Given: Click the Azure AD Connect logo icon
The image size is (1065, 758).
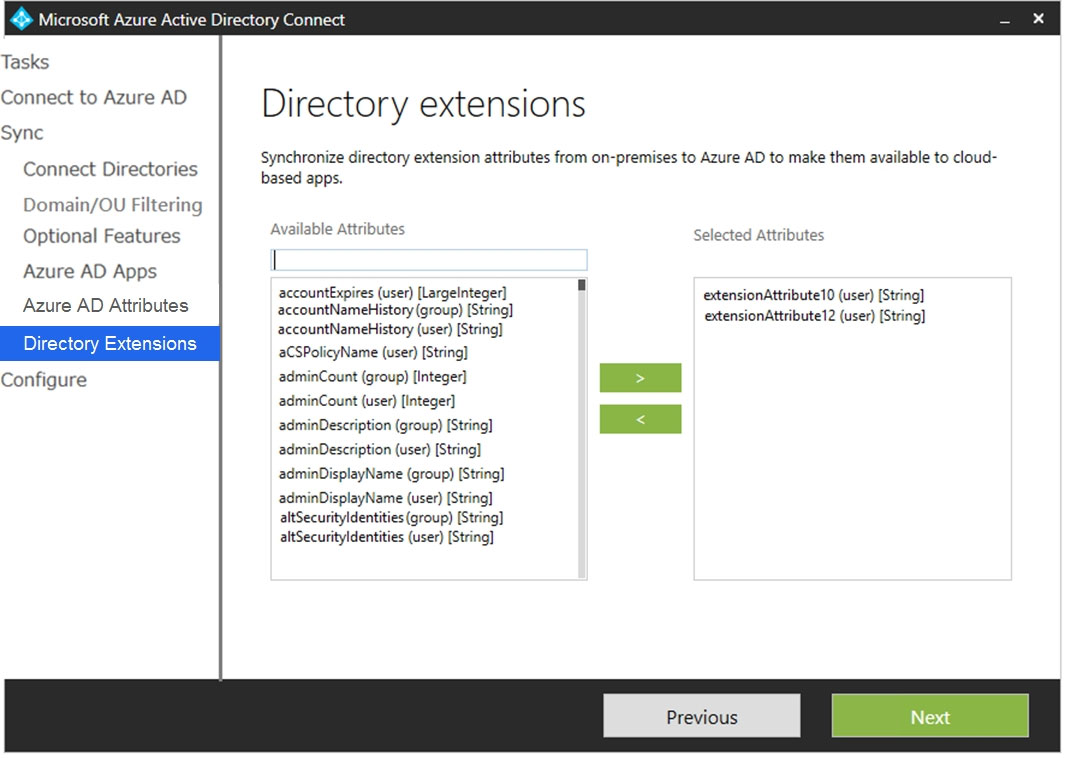Looking at the screenshot, I should point(22,18).
